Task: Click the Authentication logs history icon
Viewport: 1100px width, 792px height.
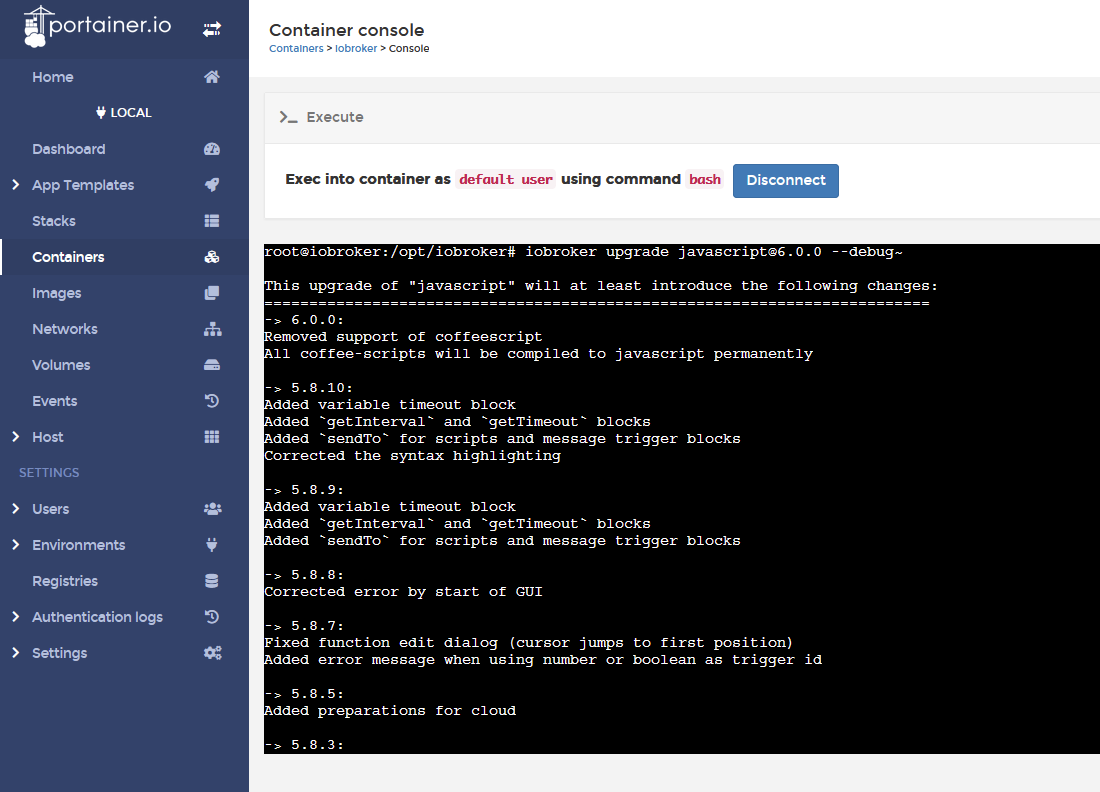Action: tap(212, 617)
